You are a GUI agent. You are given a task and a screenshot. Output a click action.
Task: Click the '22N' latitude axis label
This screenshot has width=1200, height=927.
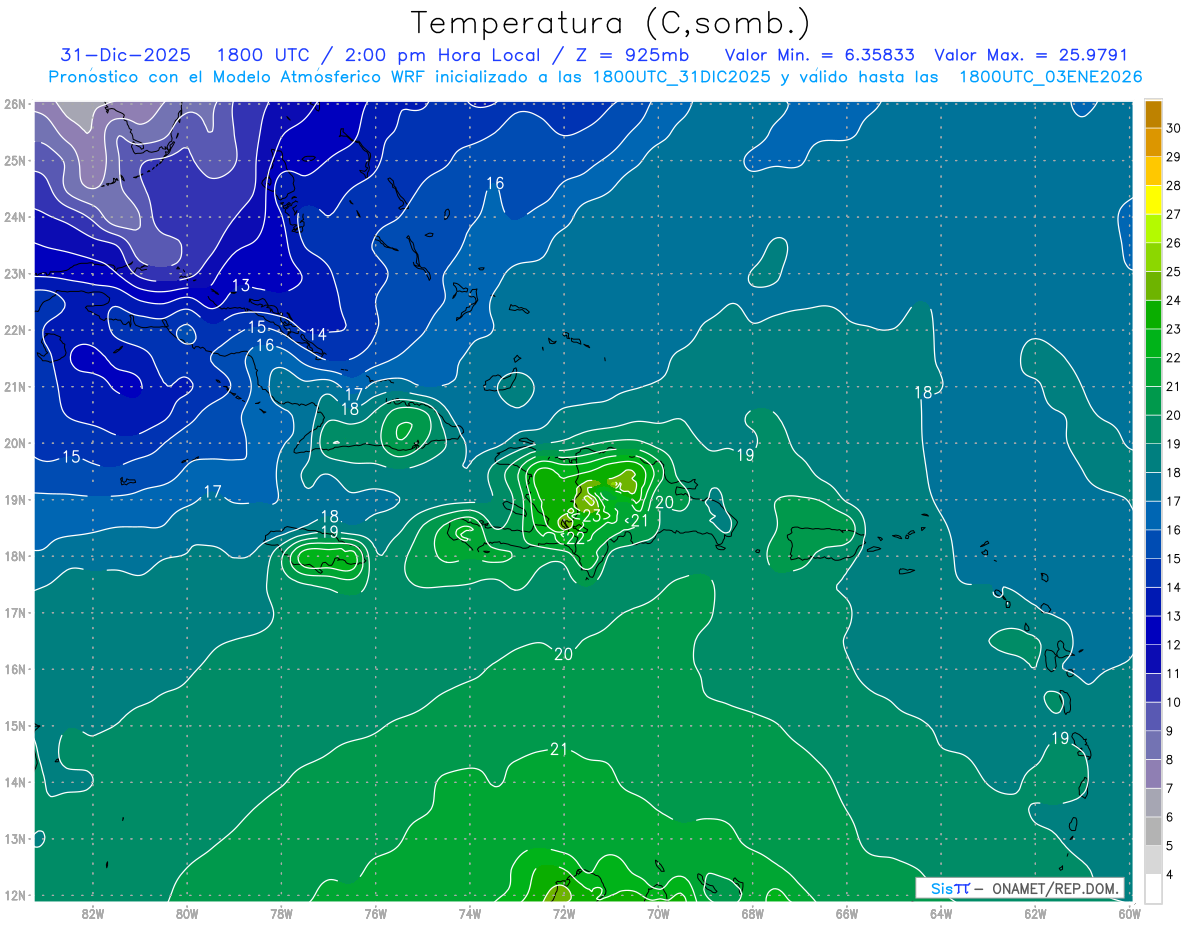[14, 330]
